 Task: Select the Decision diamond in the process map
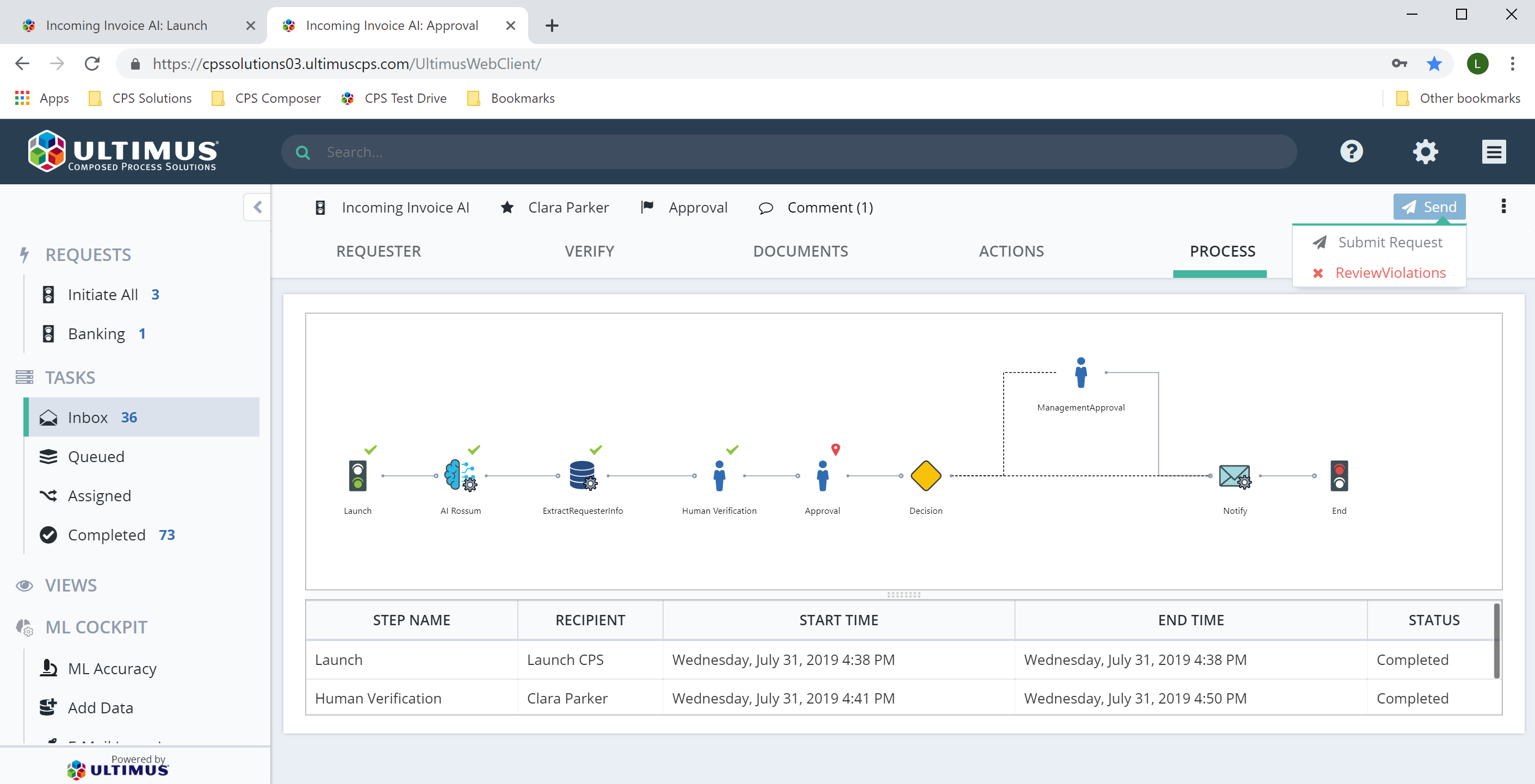click(x=925, y=475)
